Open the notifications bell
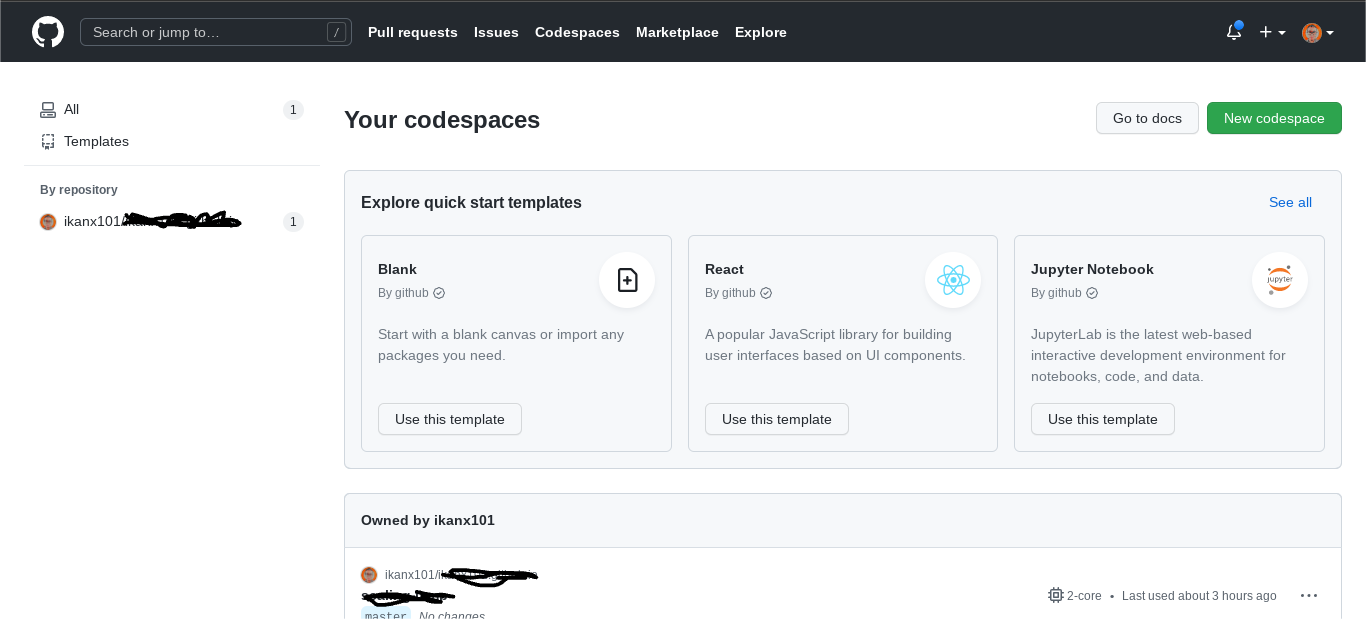 click(x=1234, y=32)
